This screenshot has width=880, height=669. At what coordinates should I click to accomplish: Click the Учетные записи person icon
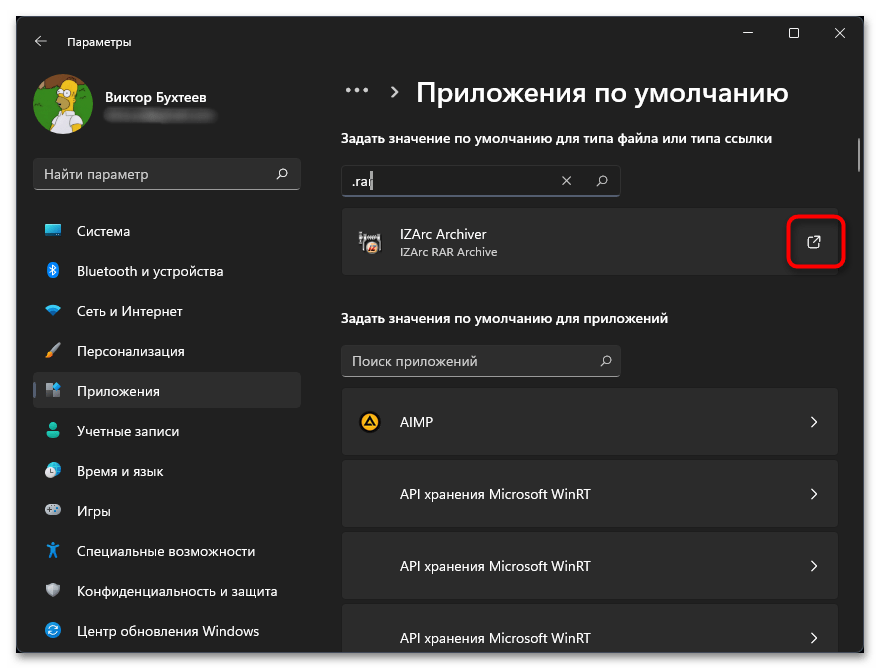point(53,430)
